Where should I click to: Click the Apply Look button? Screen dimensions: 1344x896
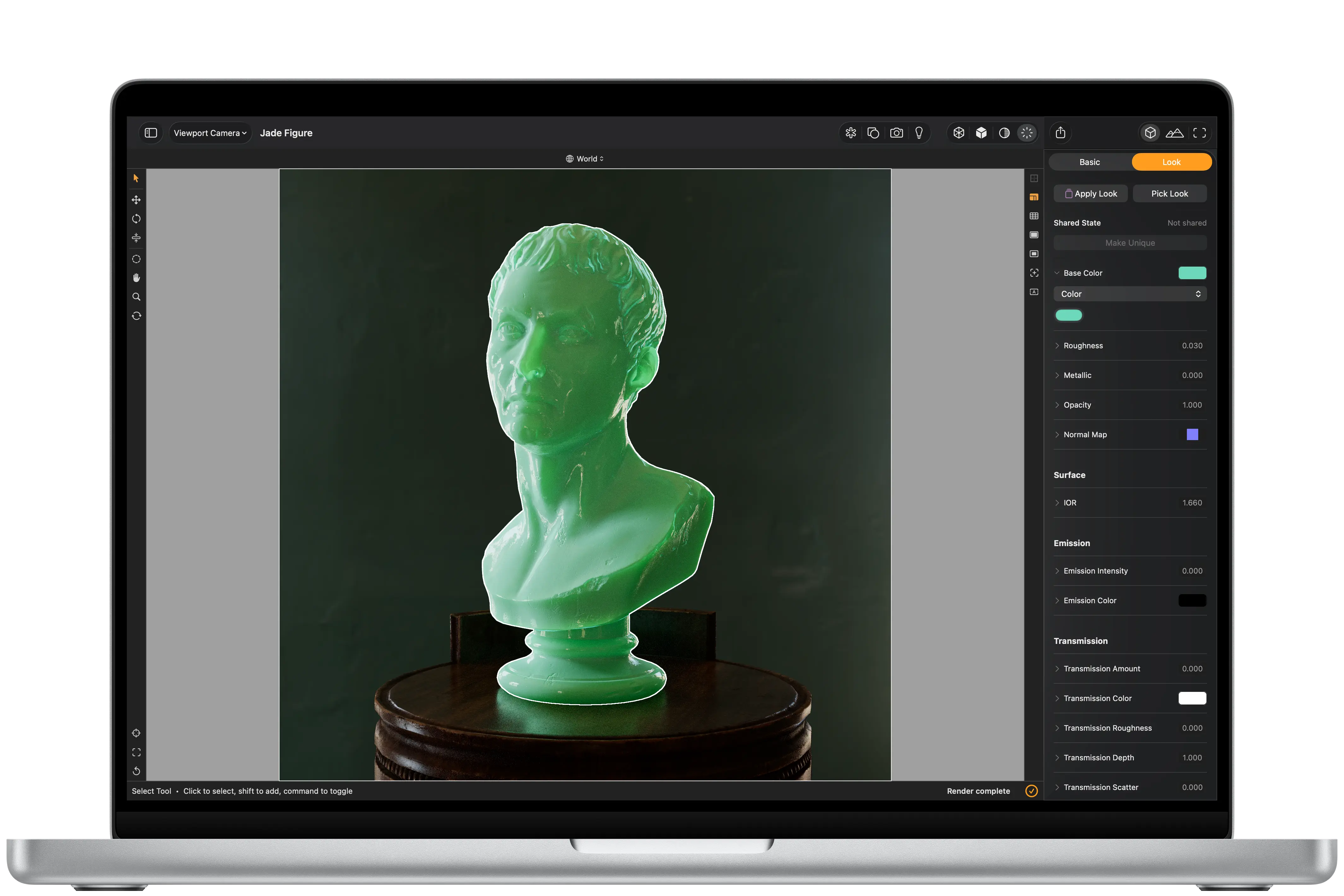click(1090, 194)
